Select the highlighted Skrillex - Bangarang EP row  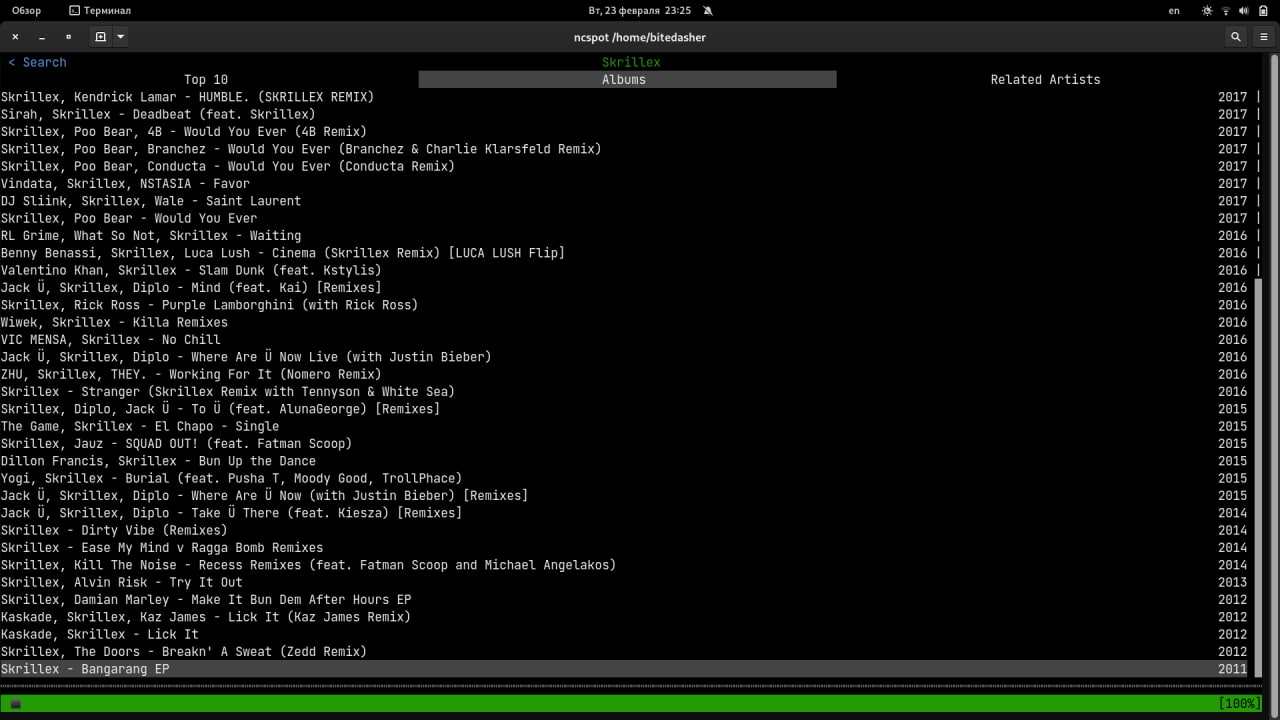click(x=624, y=669)
